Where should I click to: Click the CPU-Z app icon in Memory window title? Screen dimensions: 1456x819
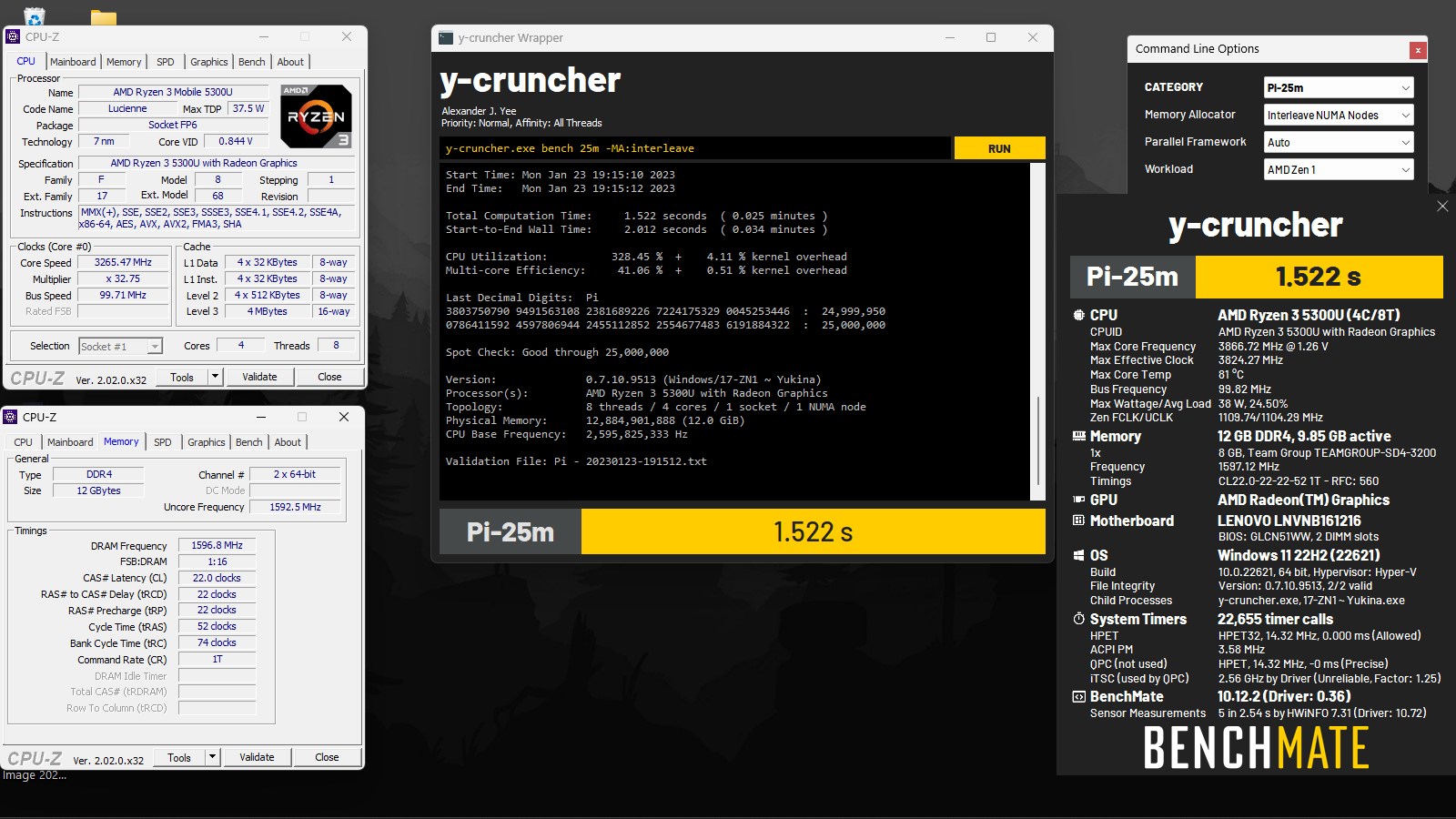point(11,417)
